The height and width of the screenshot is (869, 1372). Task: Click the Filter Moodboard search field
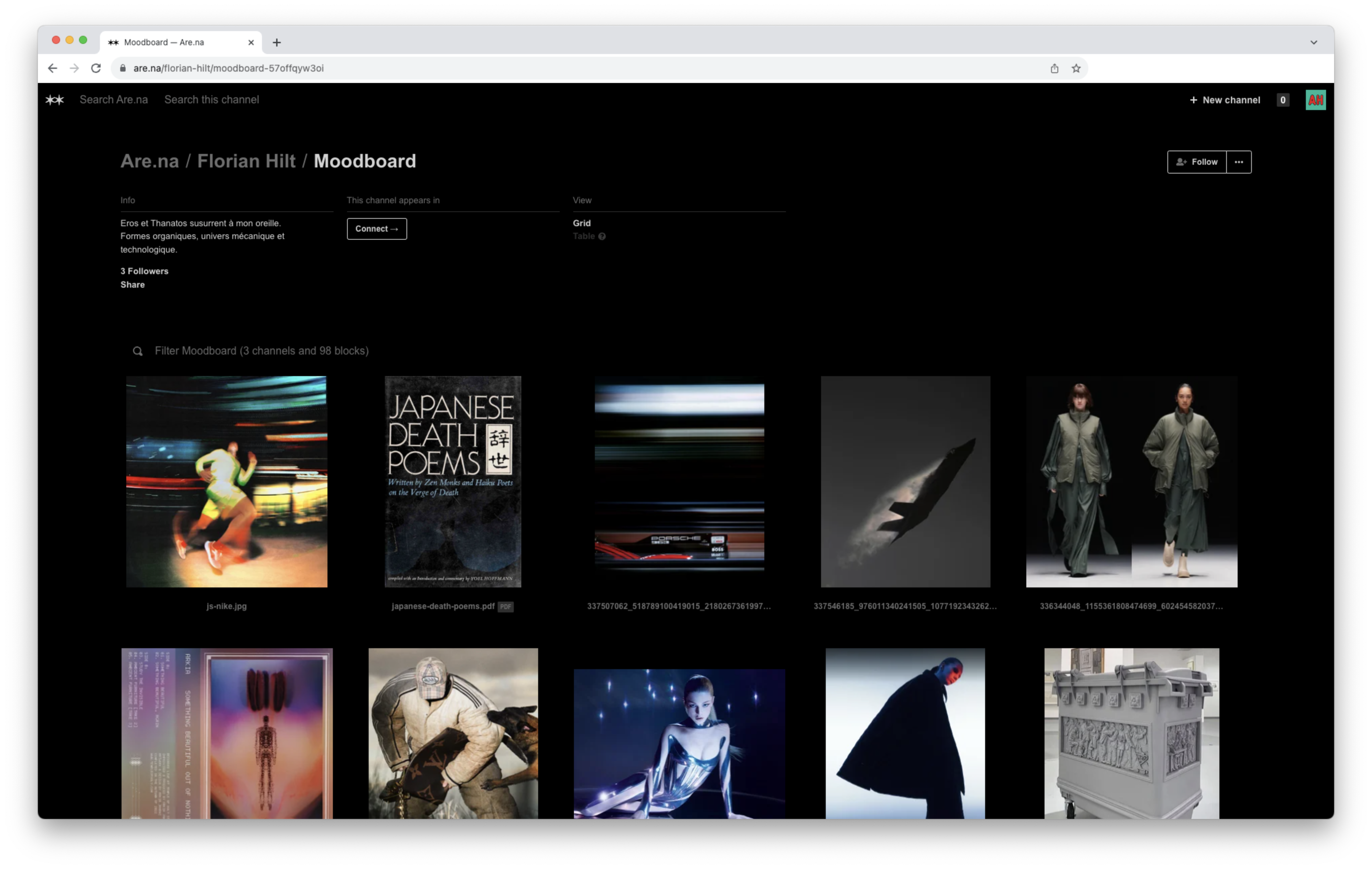[262, 351]
